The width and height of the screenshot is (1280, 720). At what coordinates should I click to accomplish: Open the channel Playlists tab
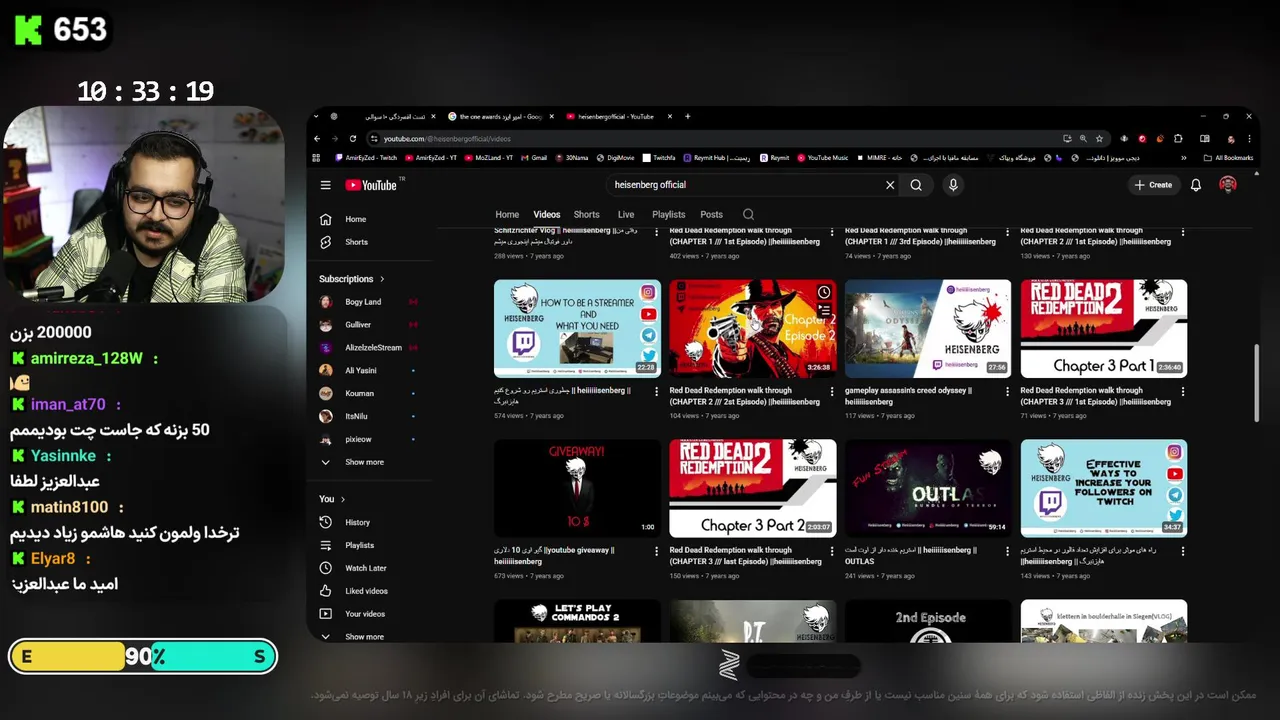click(x=669, y=214)
